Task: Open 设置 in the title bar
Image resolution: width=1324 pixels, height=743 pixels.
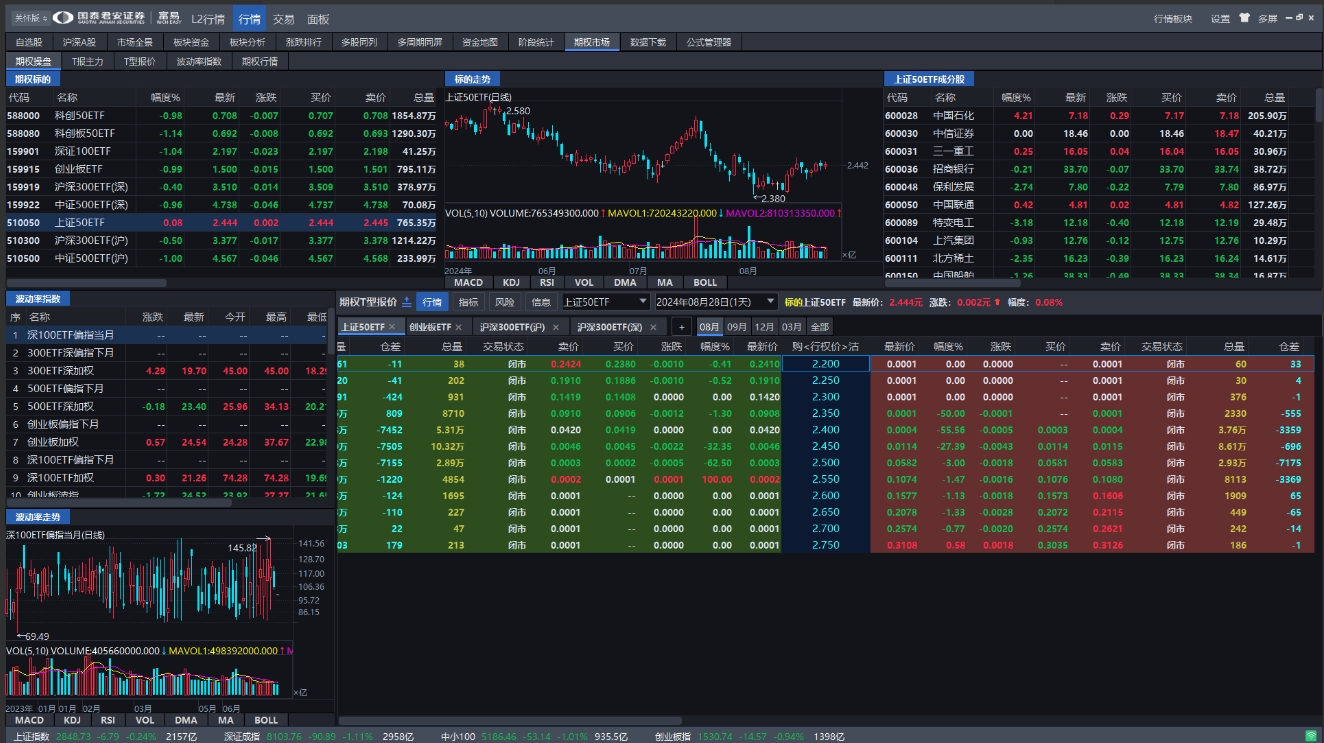Action: point(1220,18)
